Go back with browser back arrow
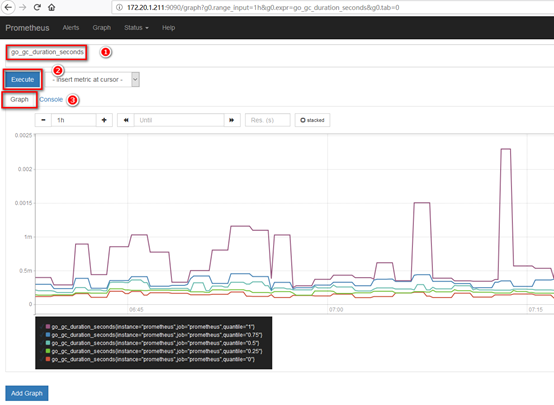The width and height of the screenshot is (554, 405). point(8,7)
